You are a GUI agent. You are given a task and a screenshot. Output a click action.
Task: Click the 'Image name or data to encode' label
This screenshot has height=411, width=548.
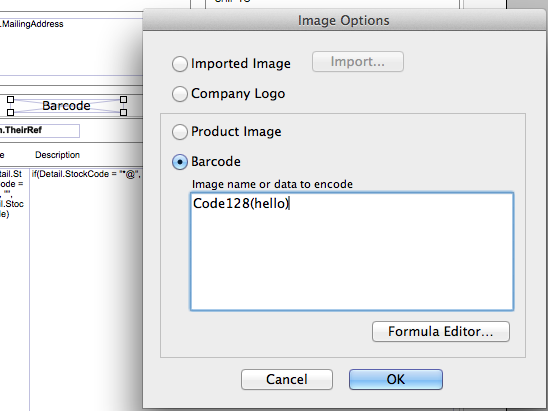click(x=272, y=184)
